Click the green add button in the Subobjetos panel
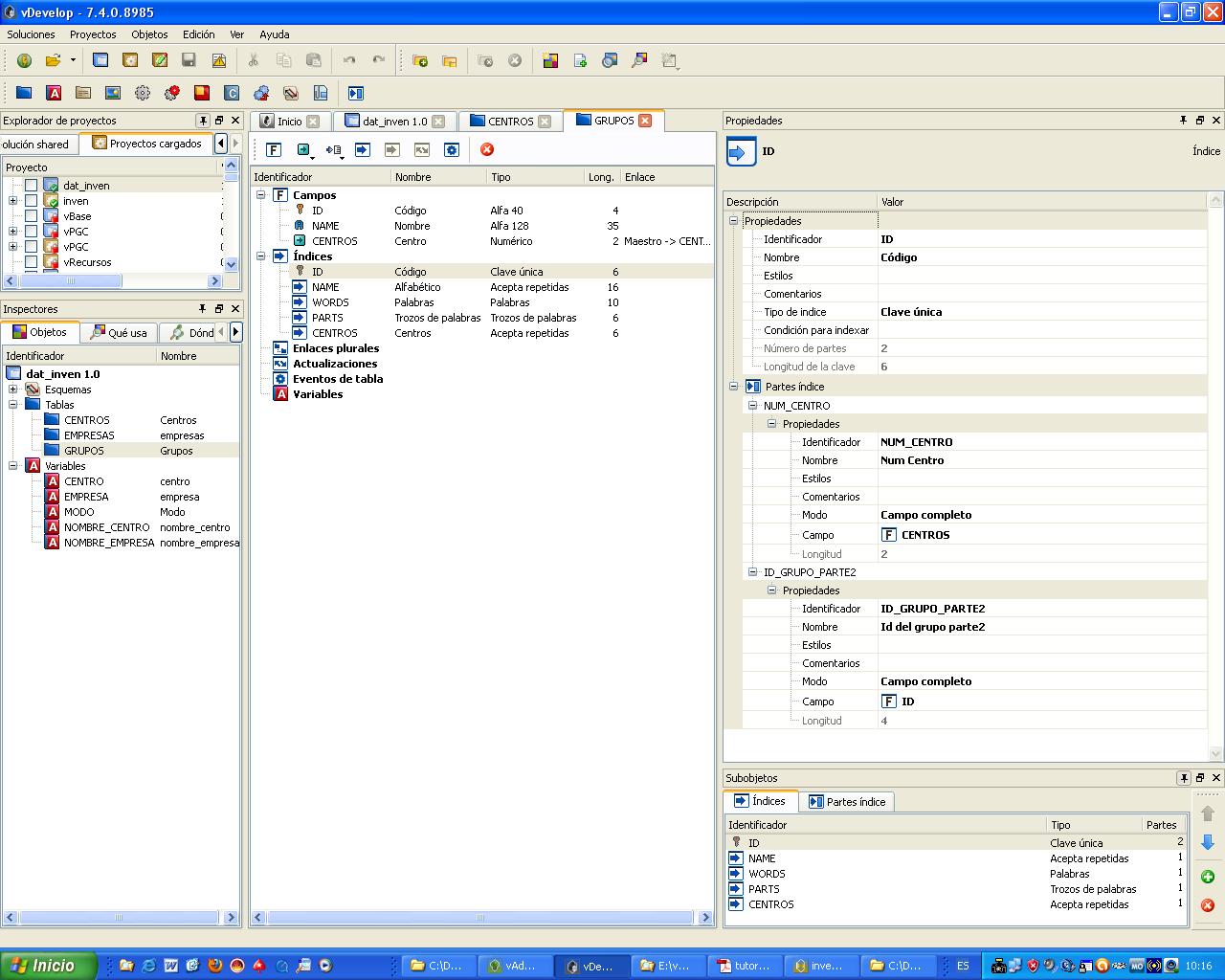The image size is (1225, 980). (1207, 877)
